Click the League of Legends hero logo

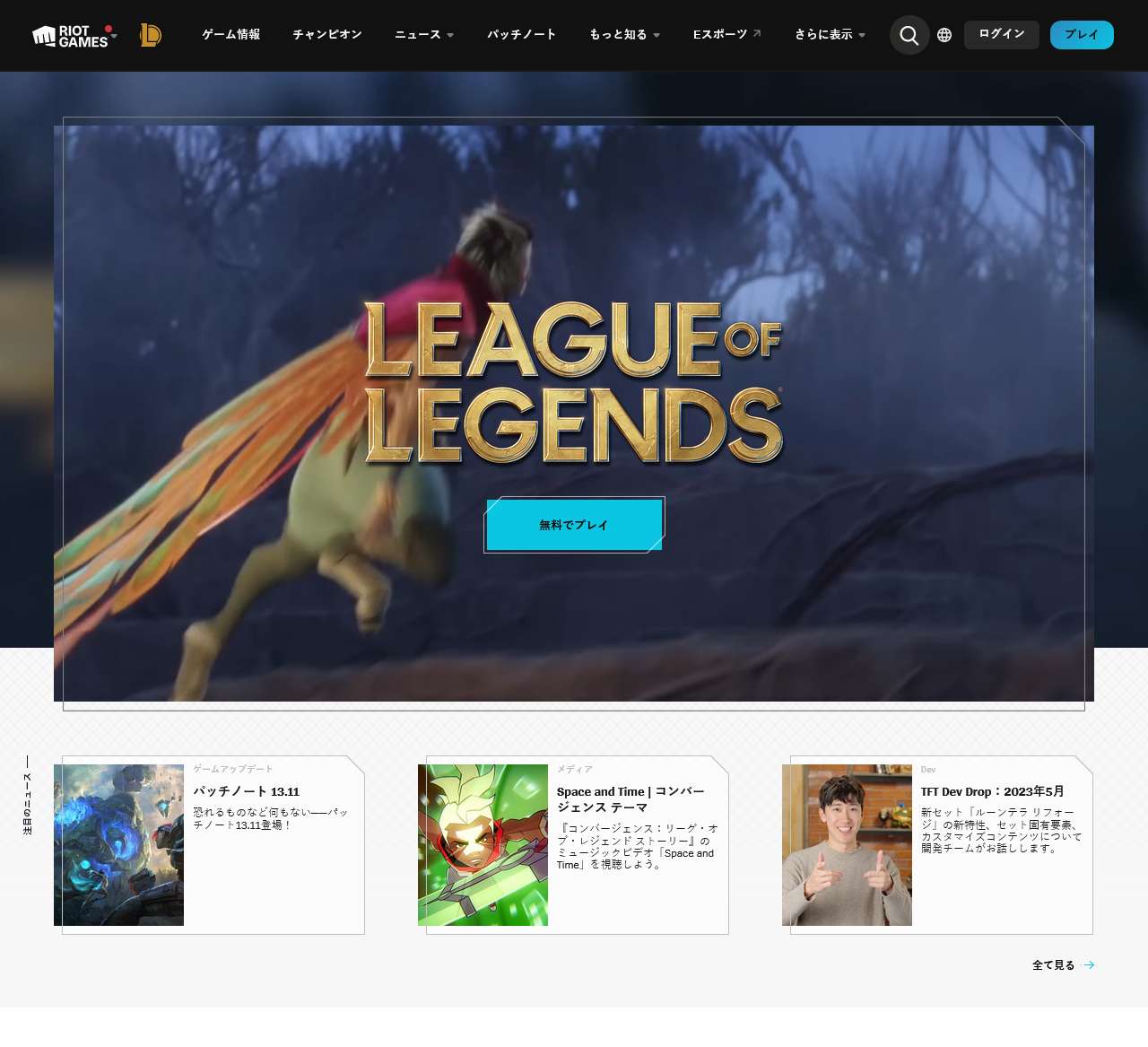[x=574, y=382]
